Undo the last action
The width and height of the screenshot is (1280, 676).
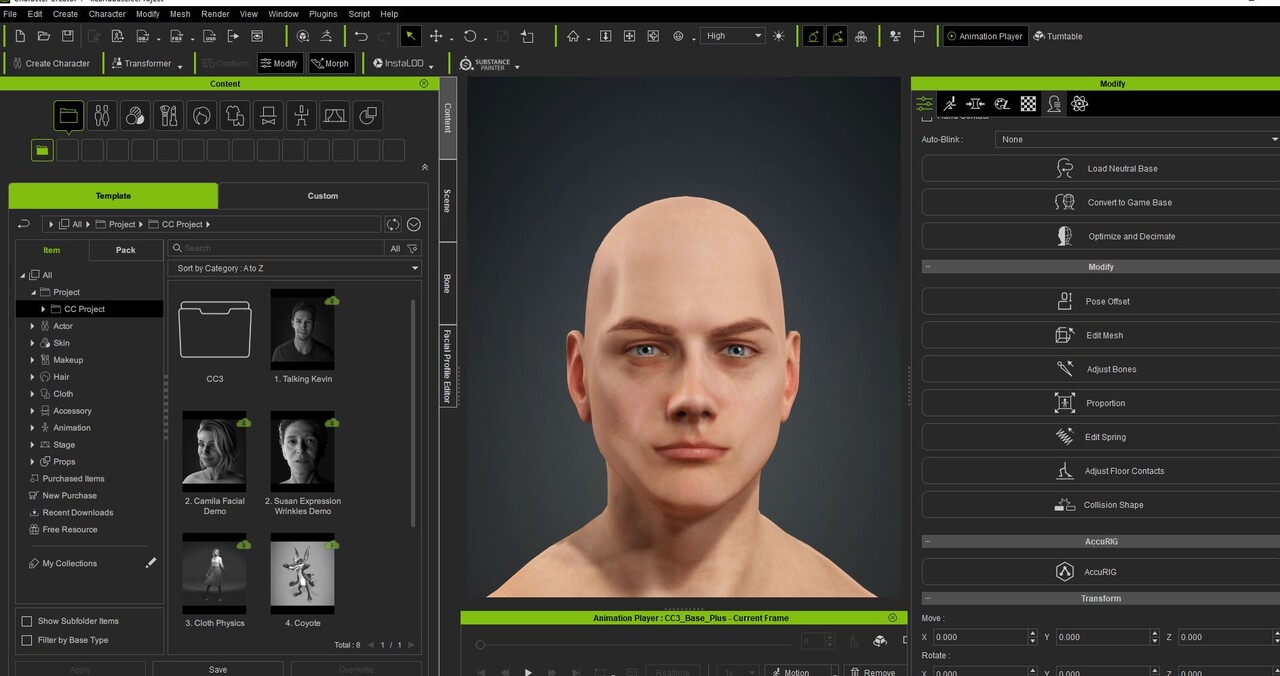coord(361,36)
